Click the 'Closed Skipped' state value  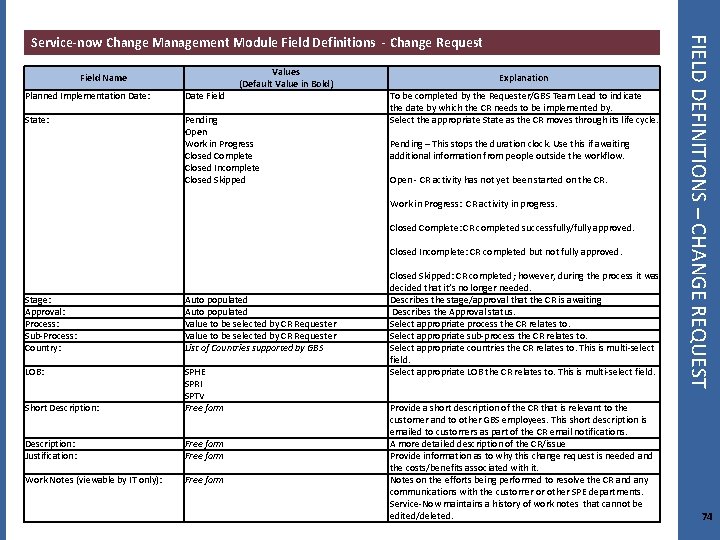click(x=215, y=180)
